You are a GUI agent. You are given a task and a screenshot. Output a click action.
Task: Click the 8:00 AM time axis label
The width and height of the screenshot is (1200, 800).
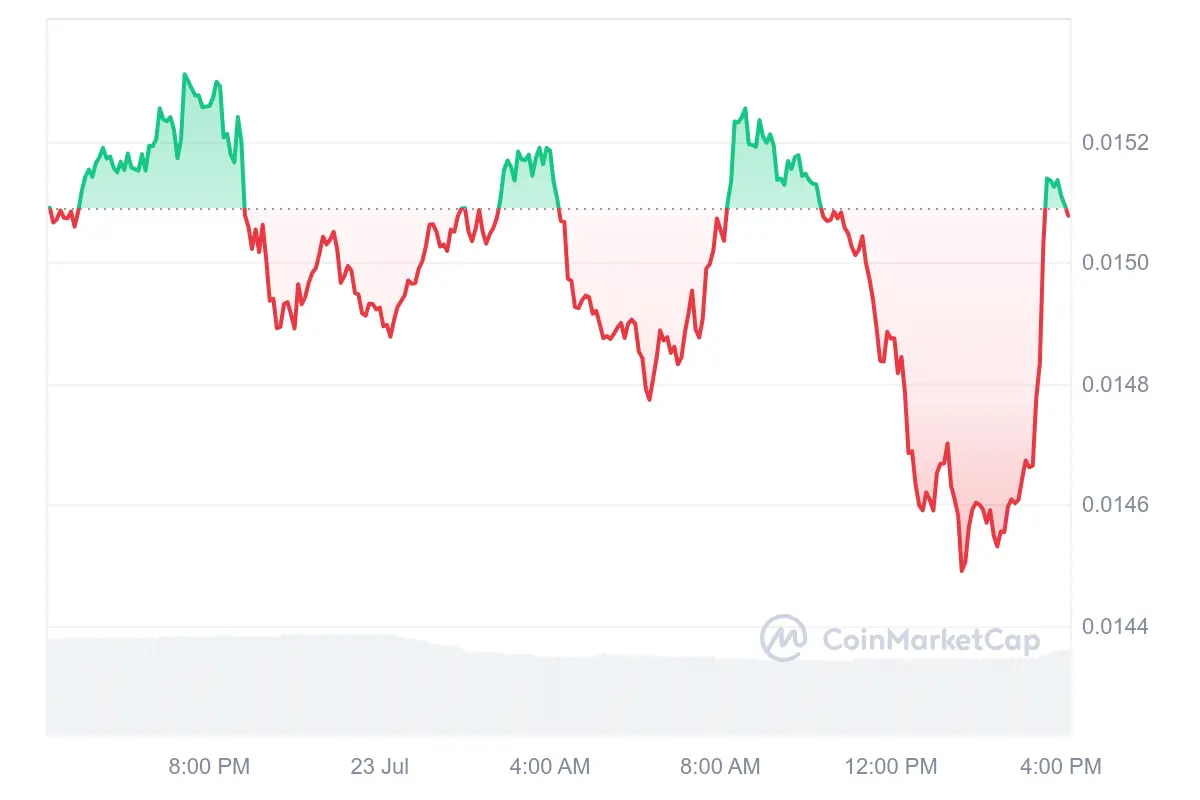pos(719,767)
